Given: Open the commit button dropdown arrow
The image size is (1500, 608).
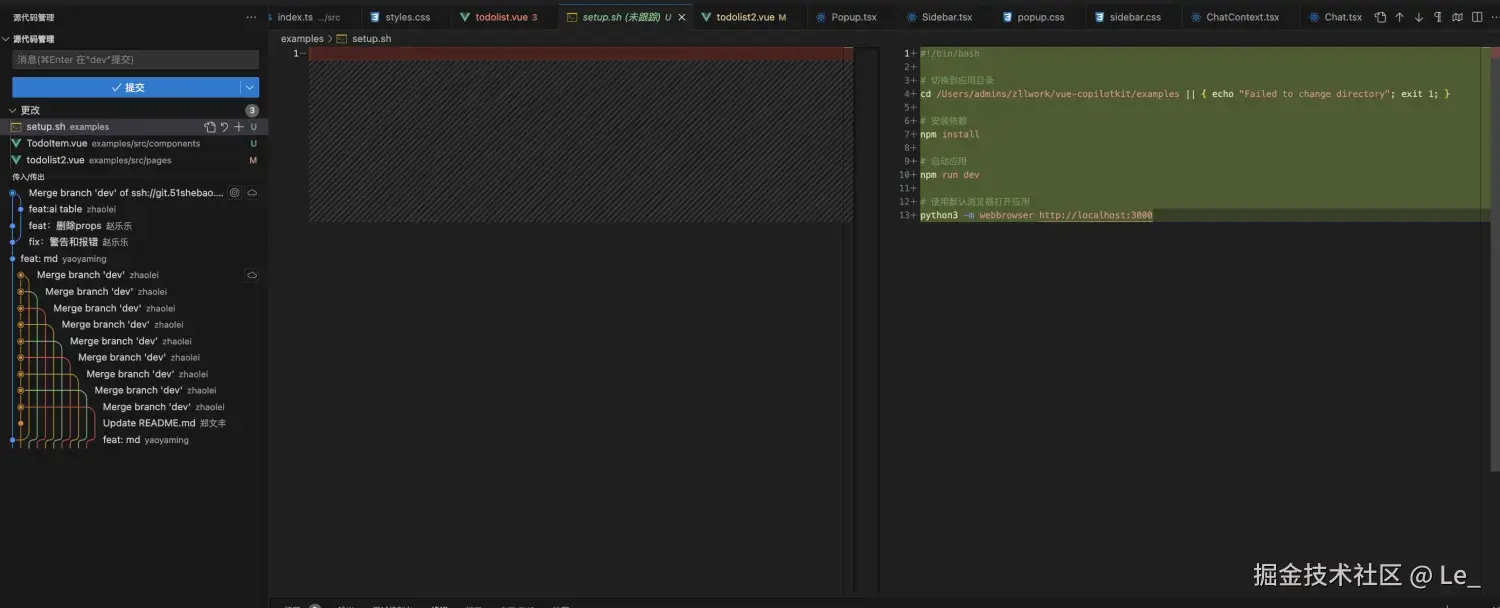Looking at the screenshot, I should coord(250,88).
